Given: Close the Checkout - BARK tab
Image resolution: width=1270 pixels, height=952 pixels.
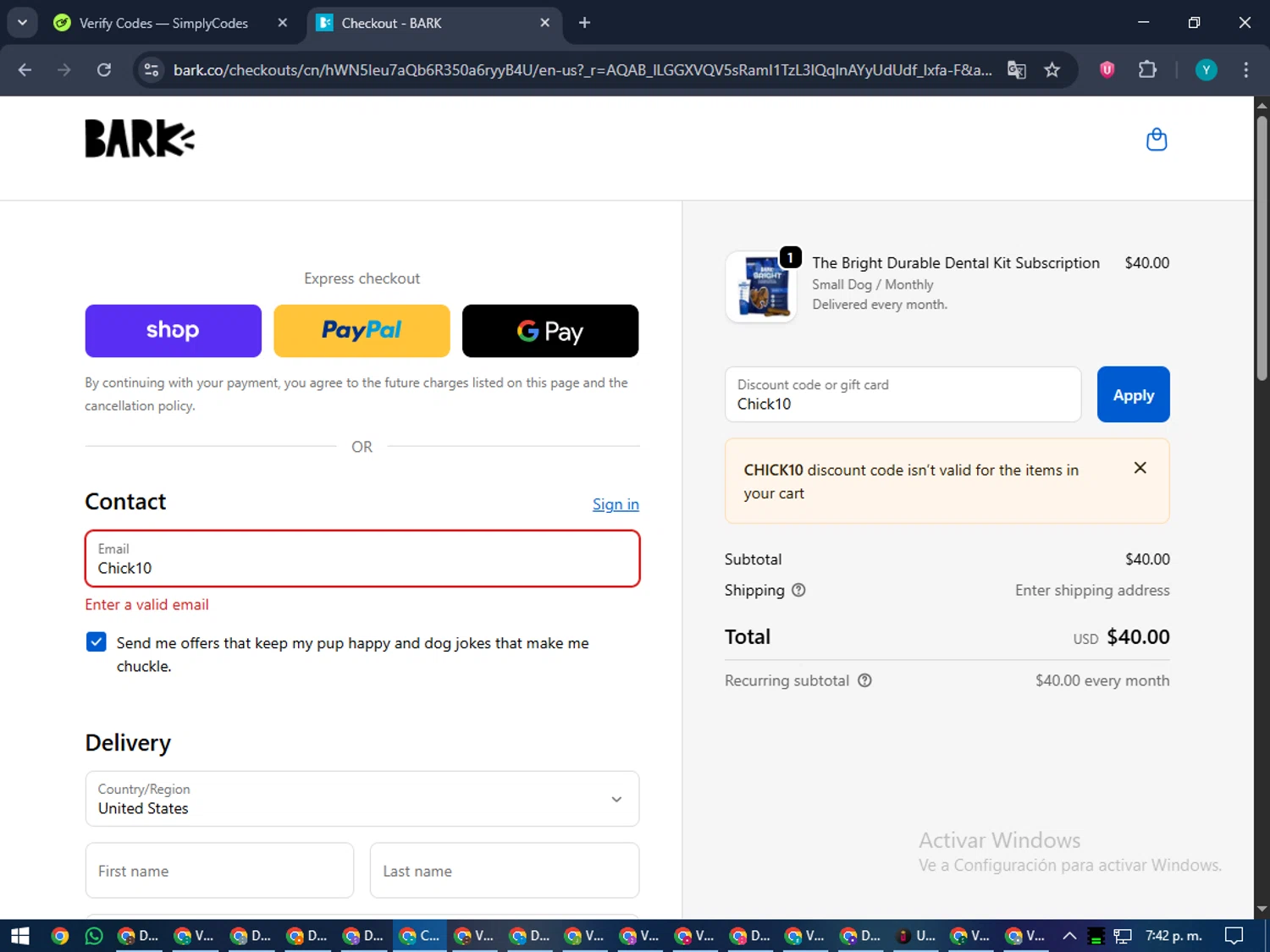Looking at the screenshot, I should [545, 23].
